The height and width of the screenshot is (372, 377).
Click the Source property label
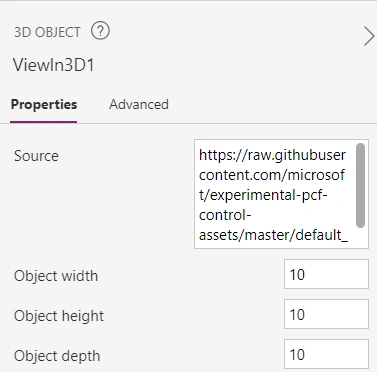pos(36,156)
